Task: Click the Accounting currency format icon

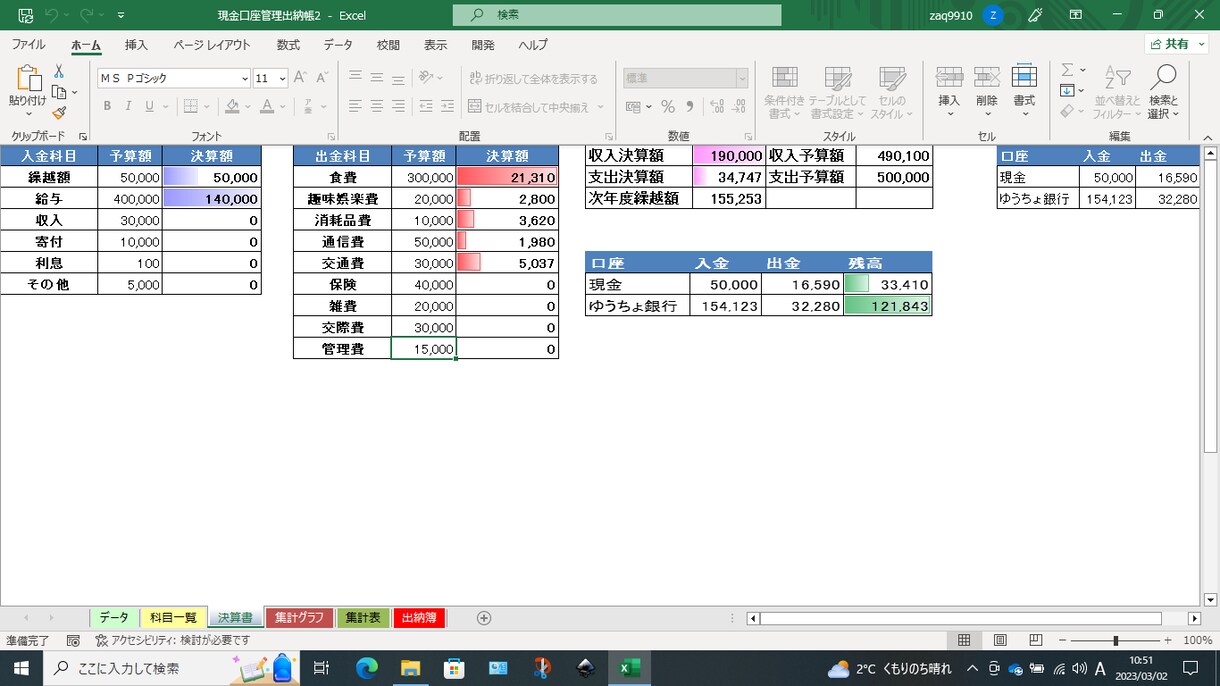Action: coord(633,106)
